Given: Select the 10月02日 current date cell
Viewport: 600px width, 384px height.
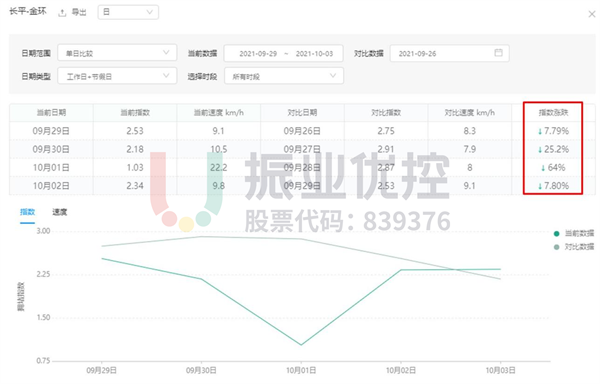Looking at the screenshot, I should 51,186.
